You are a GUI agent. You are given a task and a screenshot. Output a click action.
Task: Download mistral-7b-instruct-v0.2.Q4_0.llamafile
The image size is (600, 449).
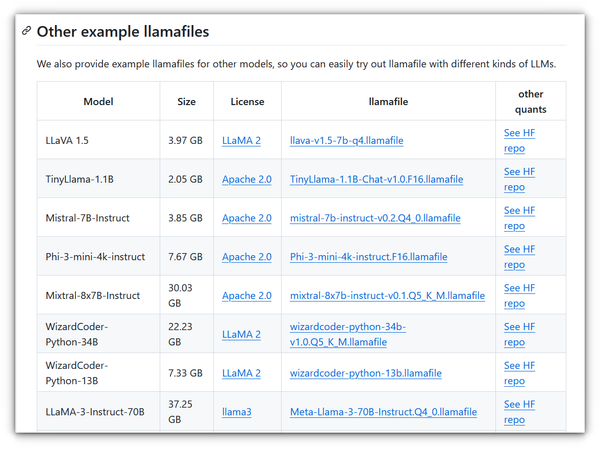(x=375, y=218)
